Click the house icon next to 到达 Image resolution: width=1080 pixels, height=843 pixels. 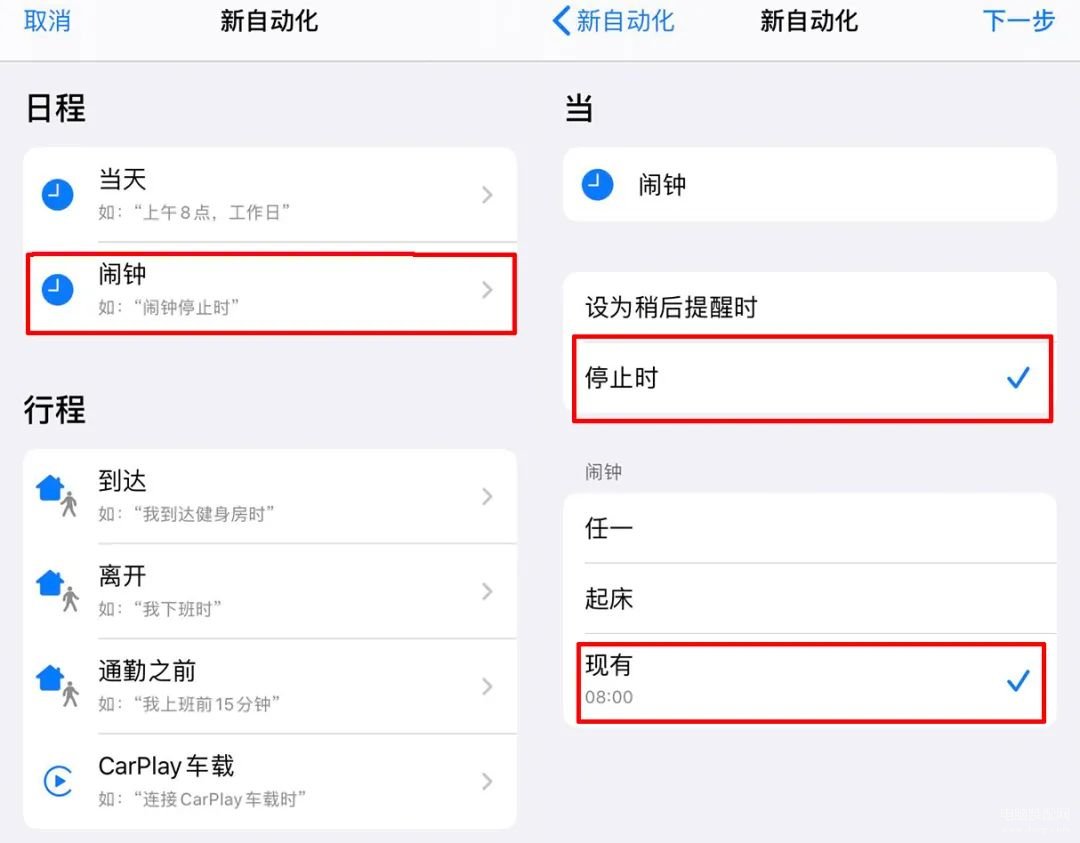(x=56, y=495)
